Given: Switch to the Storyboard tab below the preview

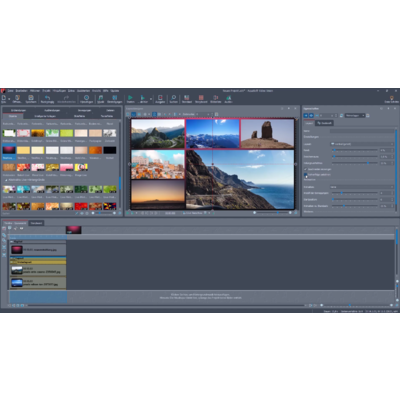Looking at the screenshot, I should point(36,223).
